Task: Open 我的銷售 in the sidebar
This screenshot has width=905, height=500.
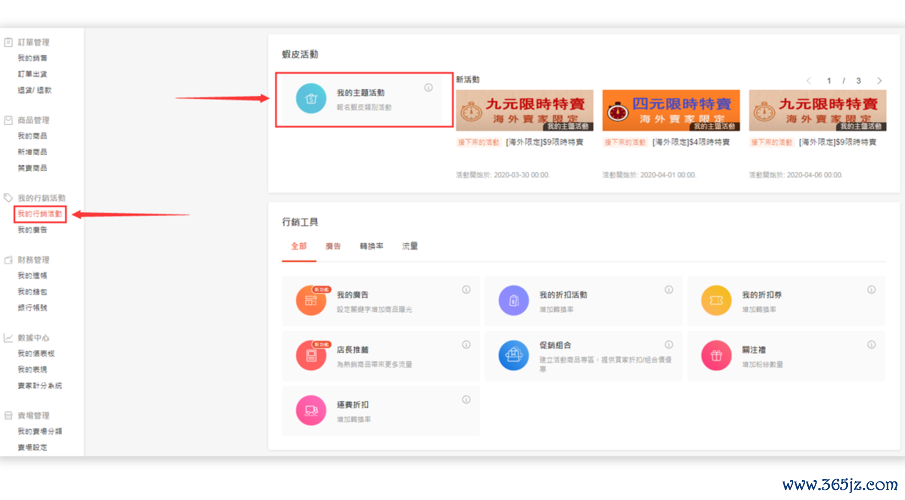Action: [32, 58]
